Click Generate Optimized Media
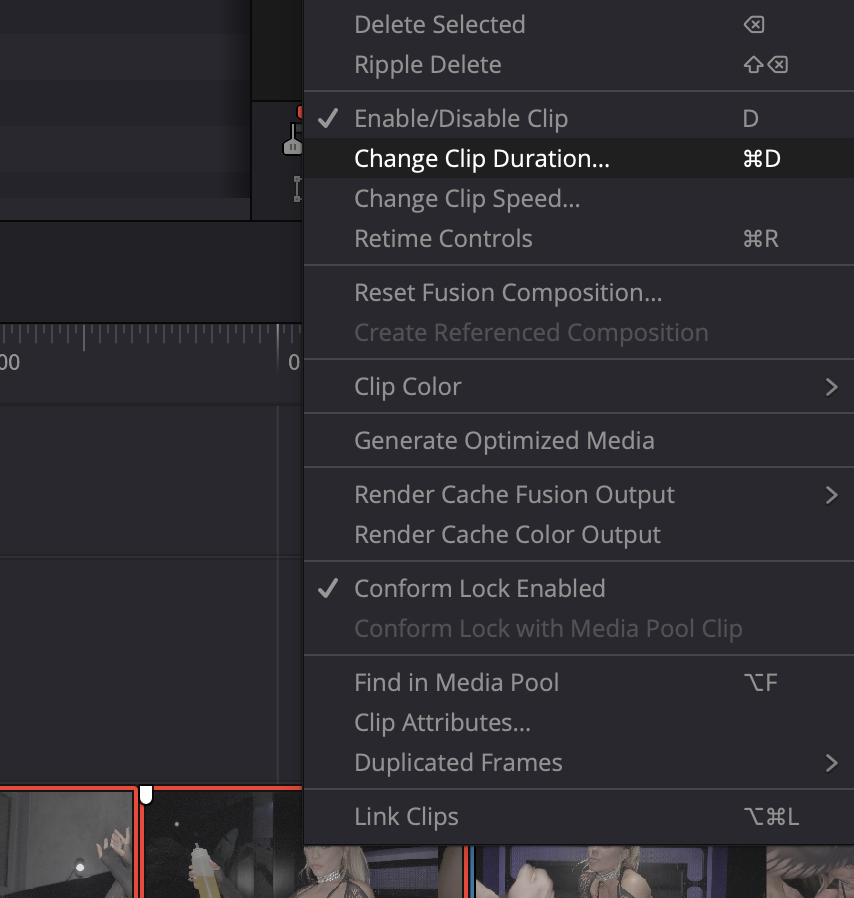 click(578, 440)
